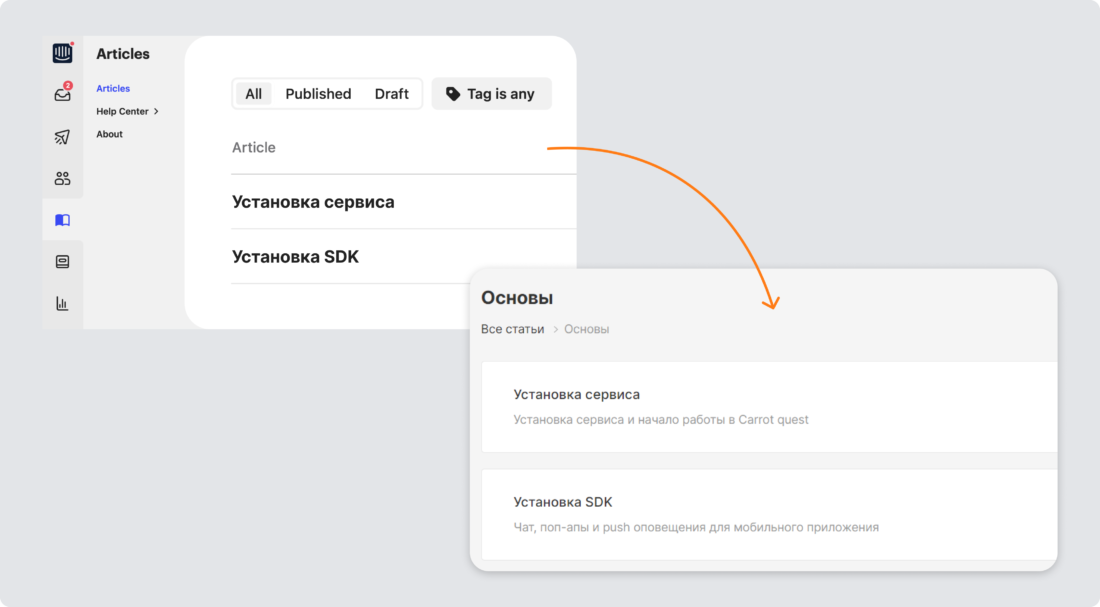Click the description Установка сервиса и начало работы
The width and height of the screenshot is (1100, 607).
point(661,420)
